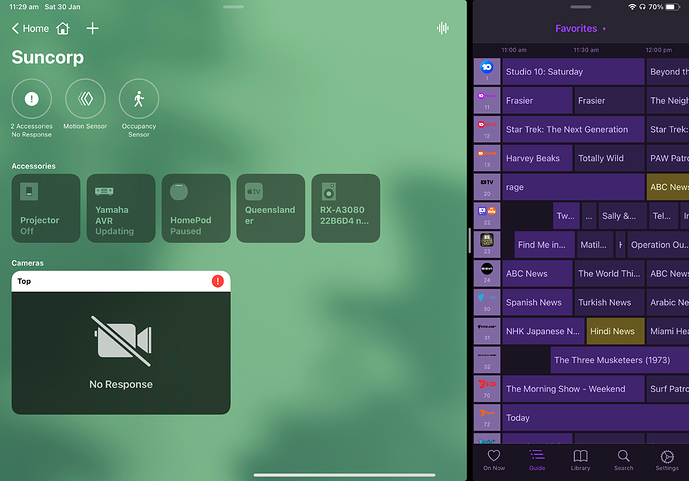Switch to the On Now tab

pyautogui.click(x=494, y=457)
